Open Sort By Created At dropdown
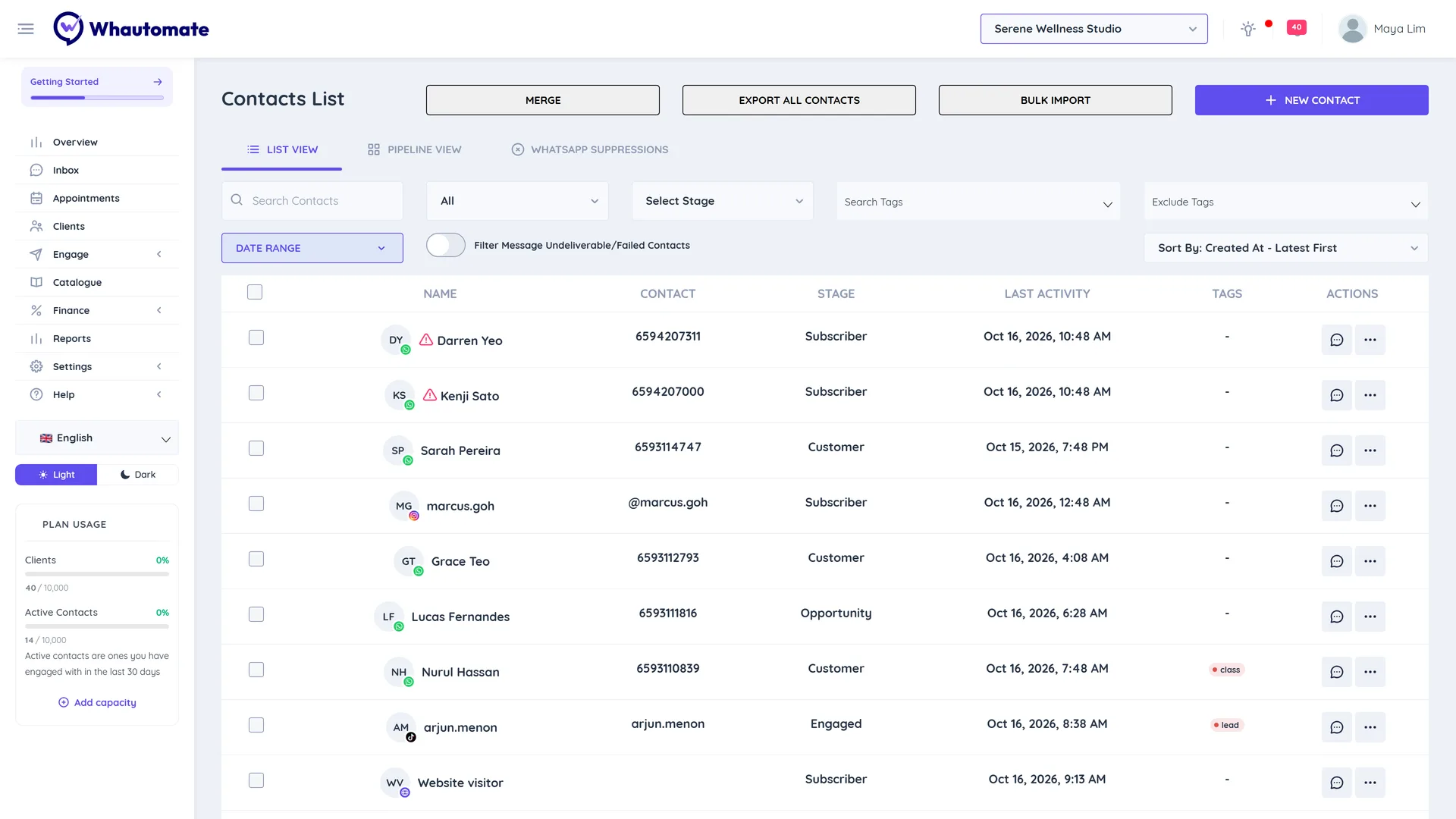1456x819 pixels. (x=1286, y=248)
